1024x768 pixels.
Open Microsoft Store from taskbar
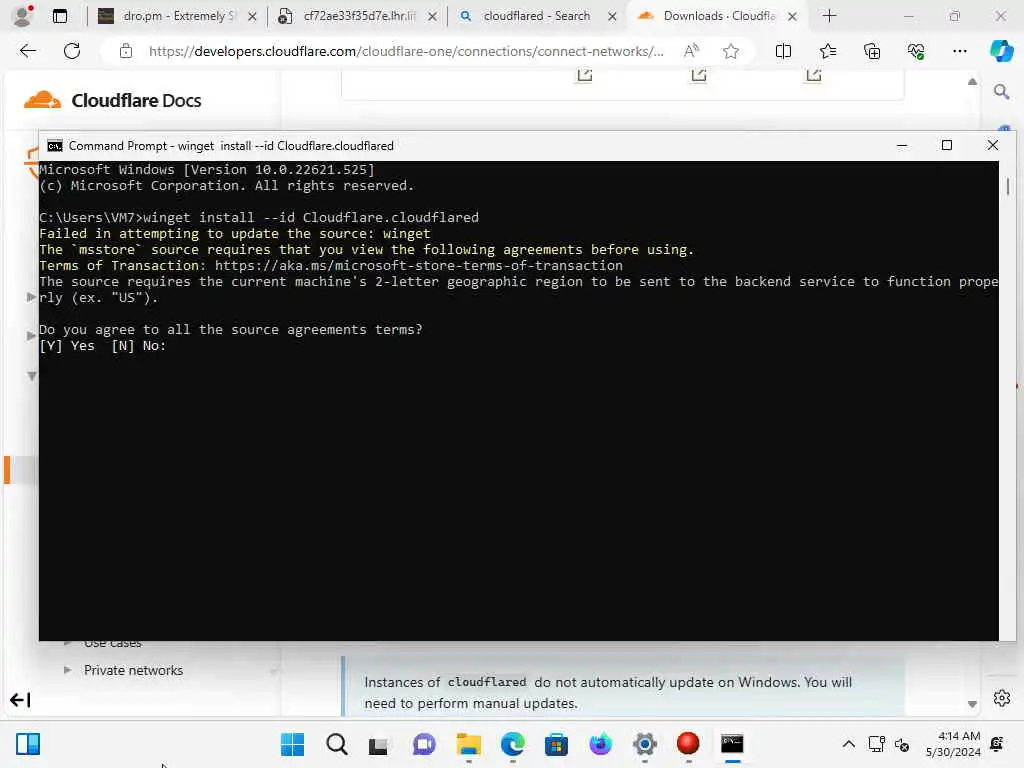(556, 744)
